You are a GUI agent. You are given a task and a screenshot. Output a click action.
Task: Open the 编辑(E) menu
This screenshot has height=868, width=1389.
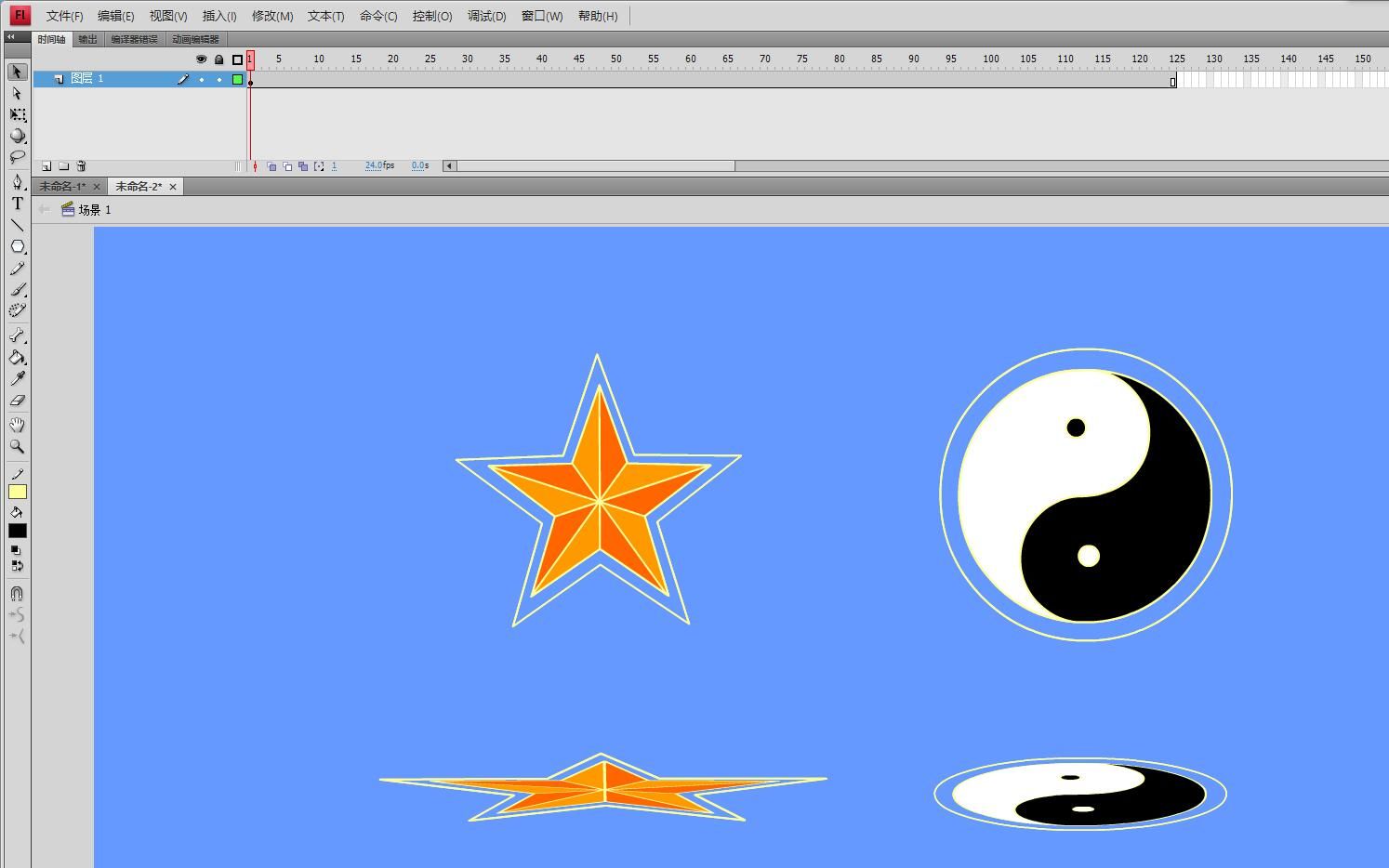pos(116,16)
